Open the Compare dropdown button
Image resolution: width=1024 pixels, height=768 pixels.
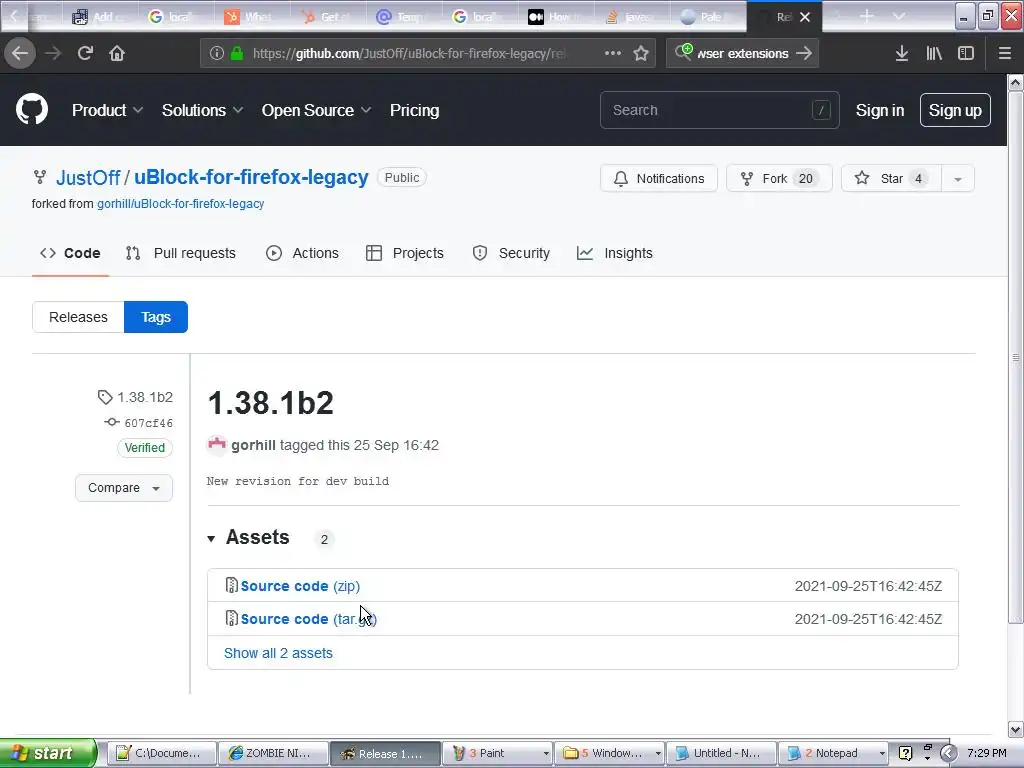click(123, 488)
